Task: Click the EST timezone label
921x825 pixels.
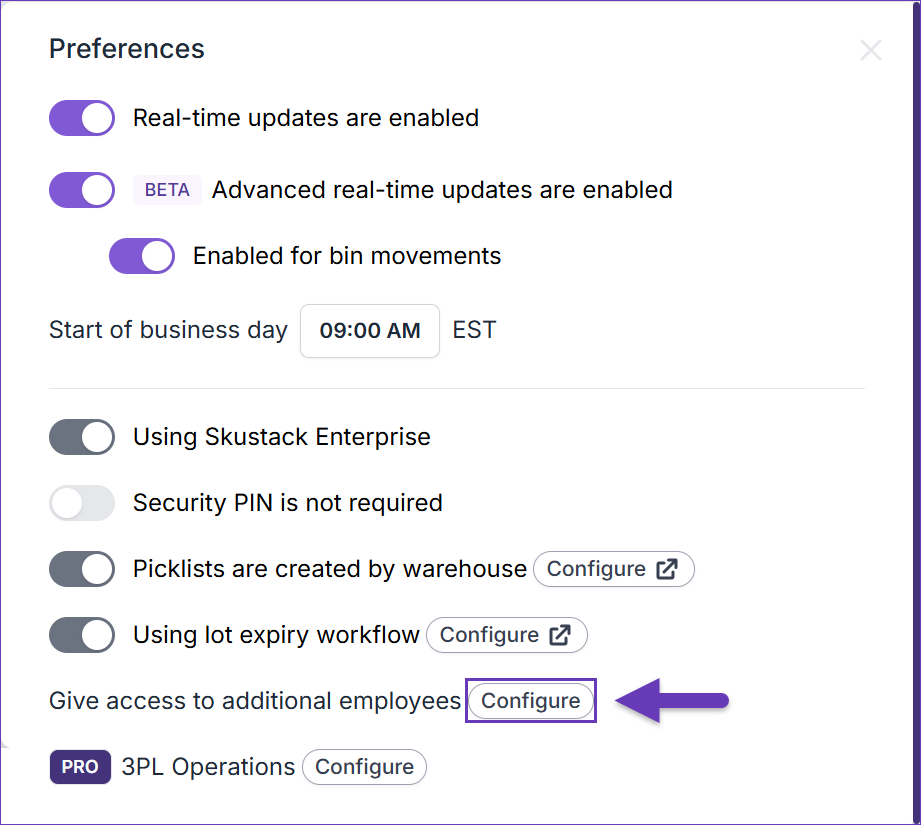Action: [x=475, y=330]
